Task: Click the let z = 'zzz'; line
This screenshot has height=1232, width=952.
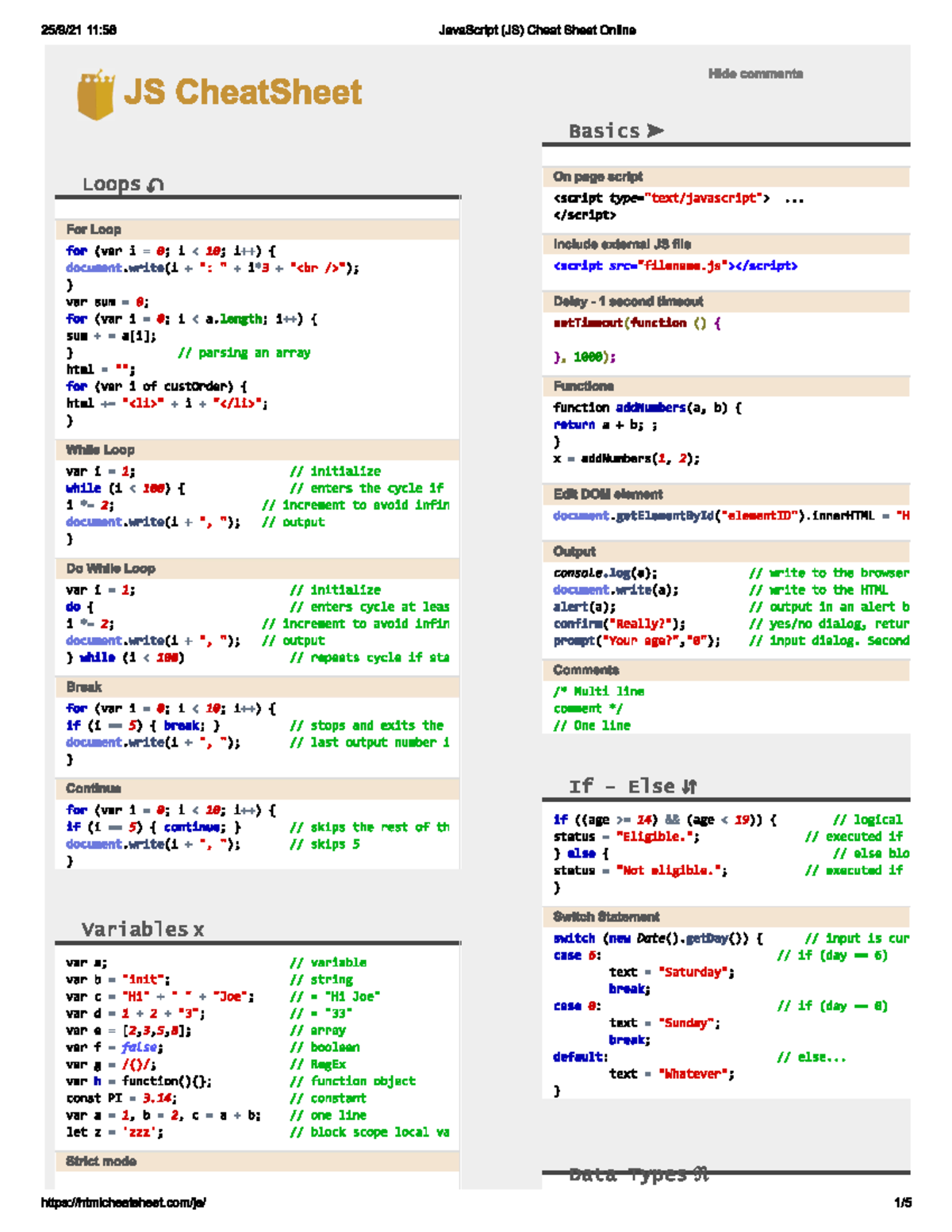Action: 115,1133
